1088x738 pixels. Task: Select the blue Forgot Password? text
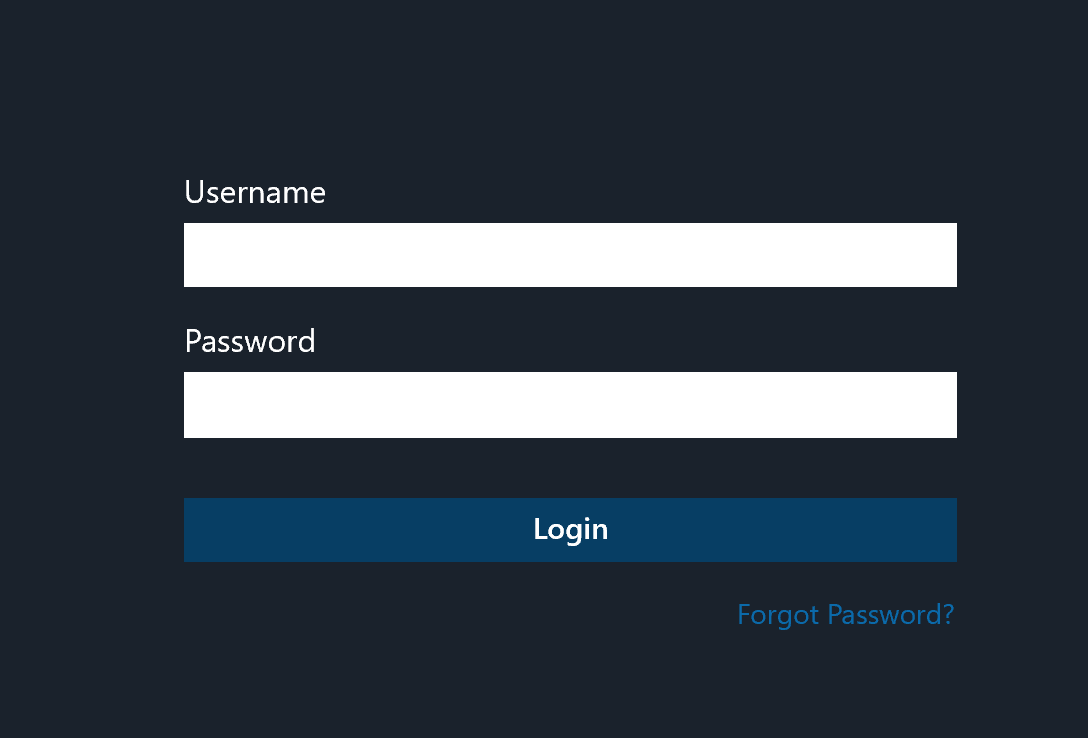click(845, 614)
